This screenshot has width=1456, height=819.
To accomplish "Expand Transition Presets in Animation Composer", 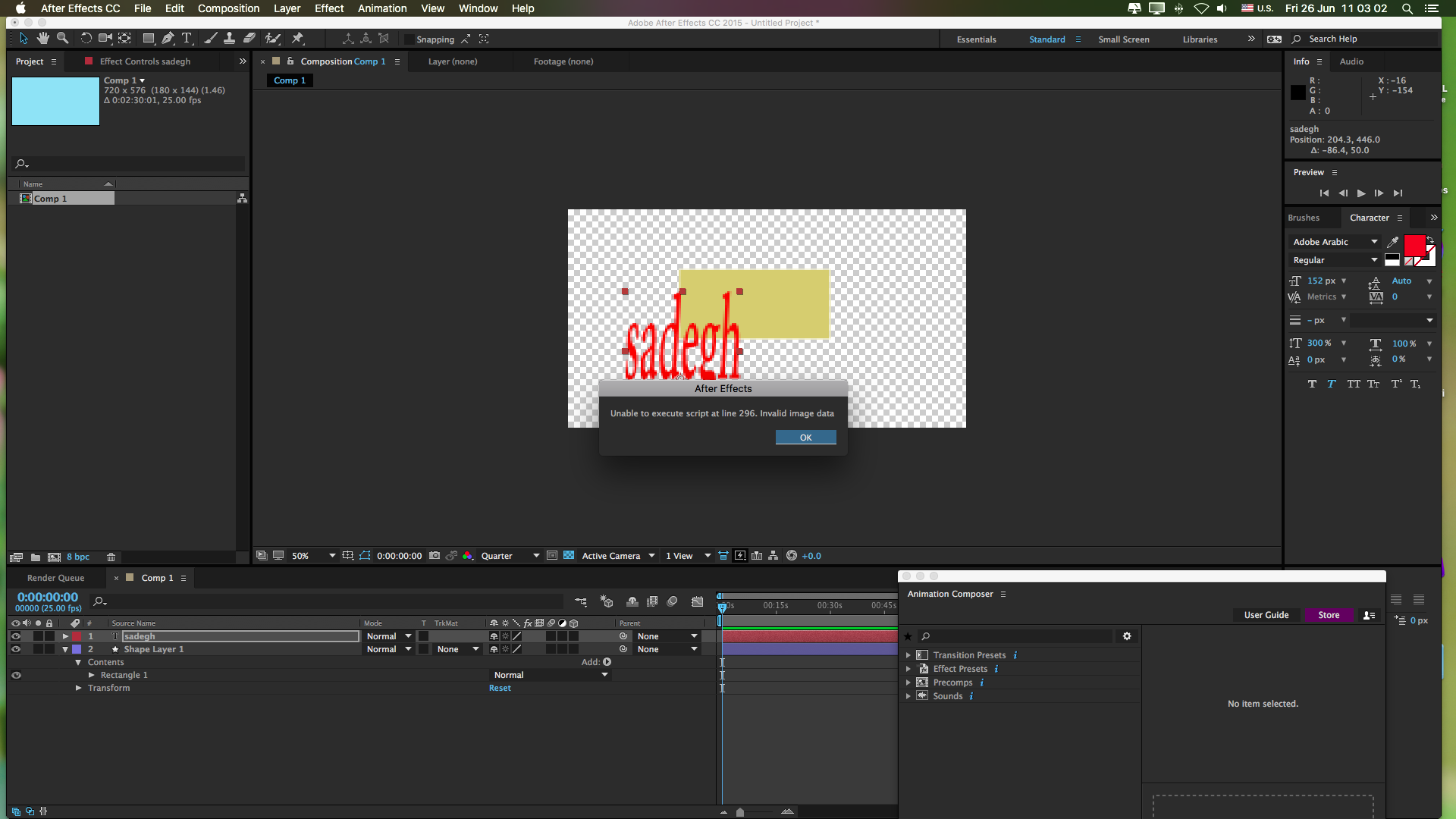I will click(907, 655).
